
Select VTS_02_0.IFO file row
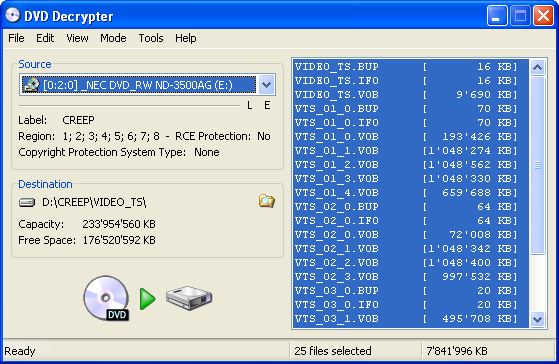(x=411, y=221)
